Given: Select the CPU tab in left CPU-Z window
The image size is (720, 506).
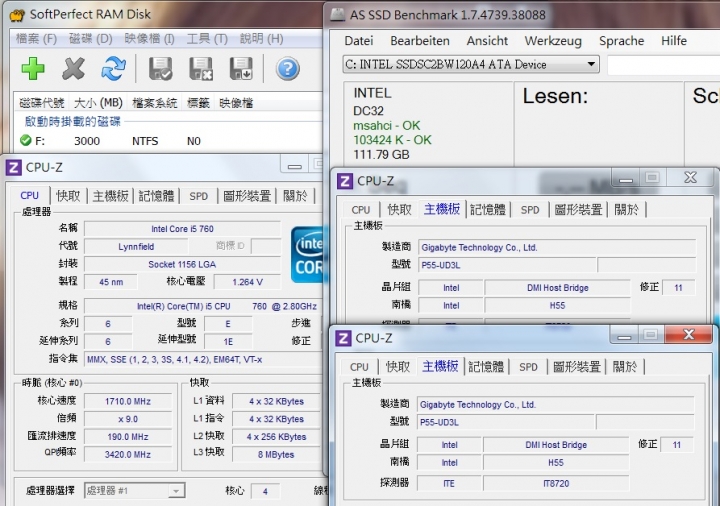Looking at the screenshot, I should click(x=29, y=196).
